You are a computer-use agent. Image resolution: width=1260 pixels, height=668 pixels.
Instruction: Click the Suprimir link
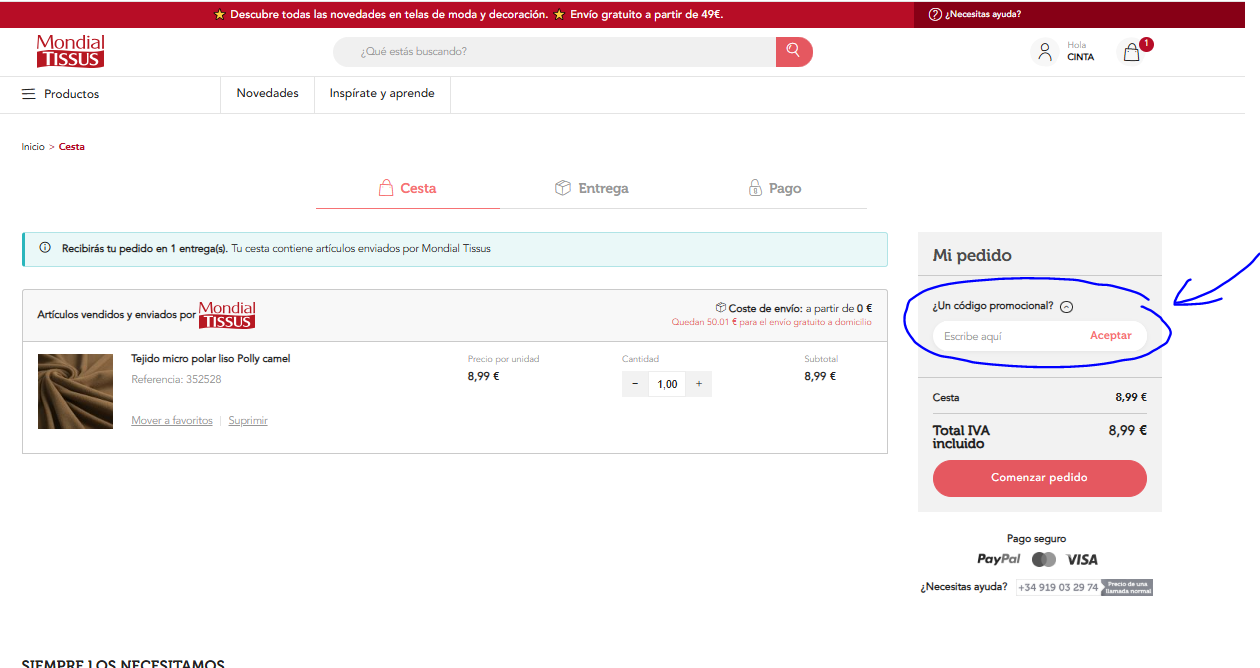[248, 421]
